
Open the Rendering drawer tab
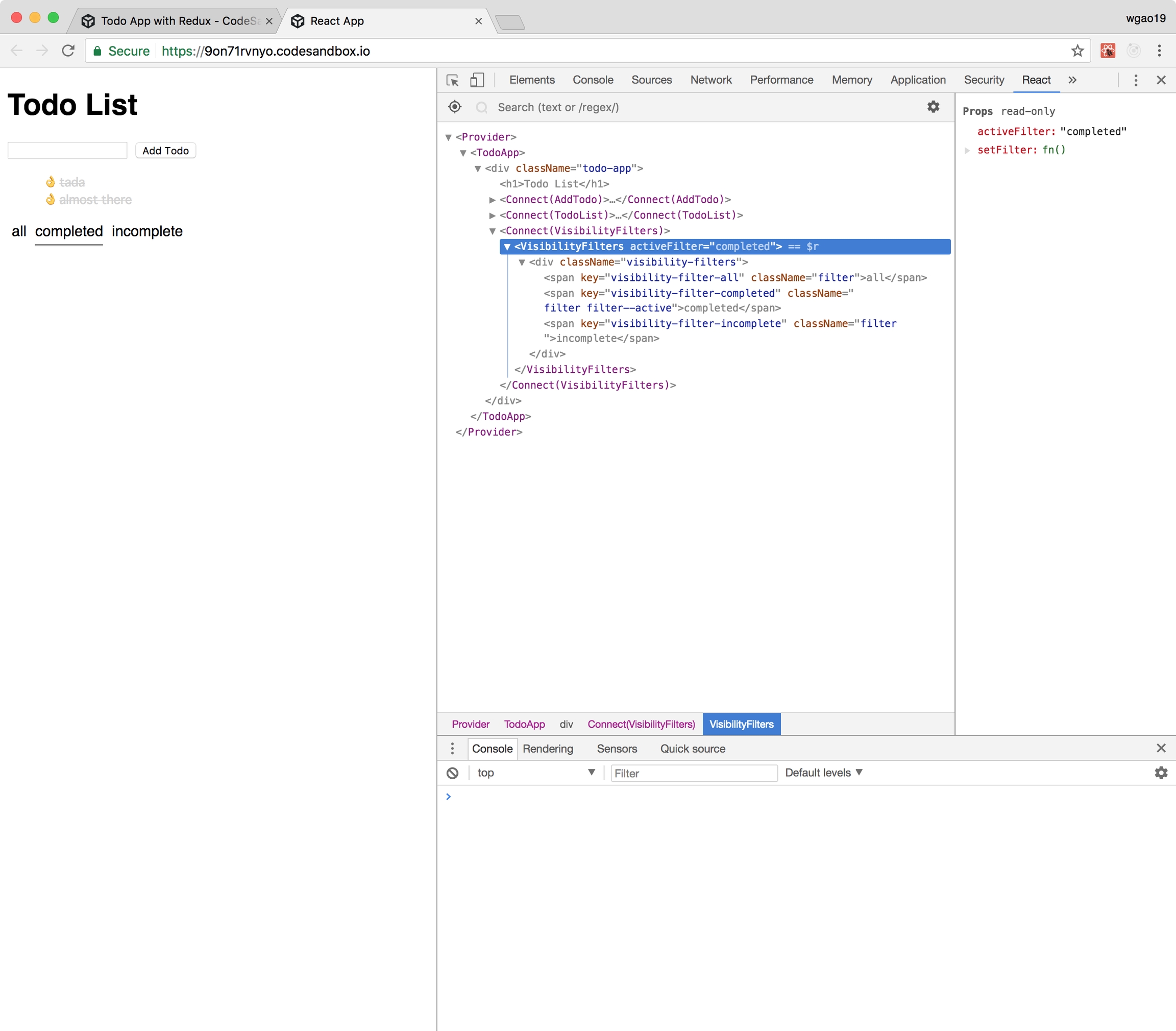tap(548, 749)
